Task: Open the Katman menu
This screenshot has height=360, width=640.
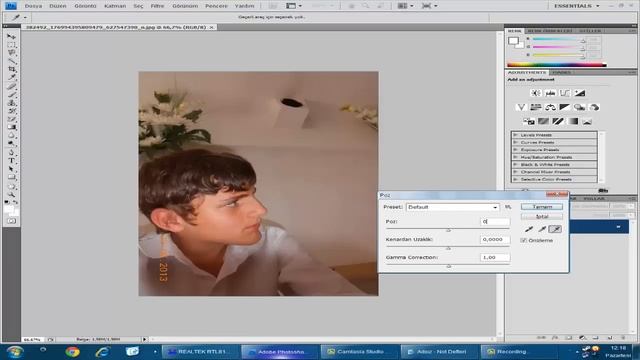Action: 115,6
